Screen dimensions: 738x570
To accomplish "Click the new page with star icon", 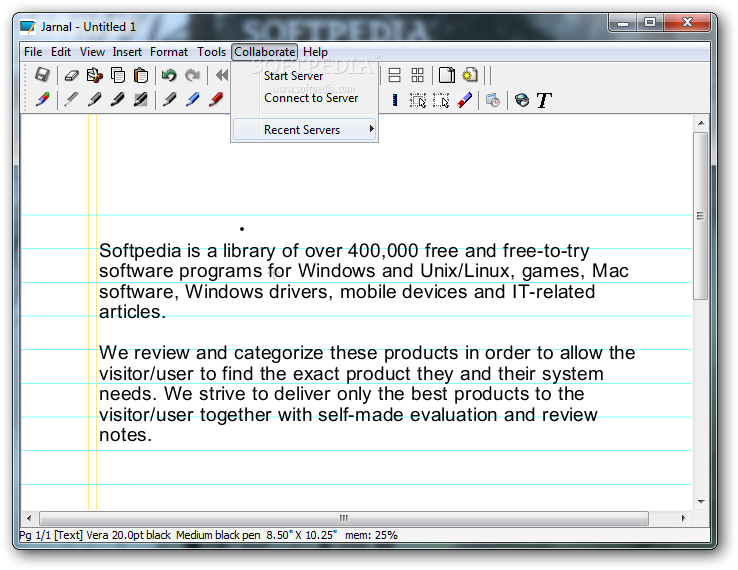I will click(x=470, y=75).
